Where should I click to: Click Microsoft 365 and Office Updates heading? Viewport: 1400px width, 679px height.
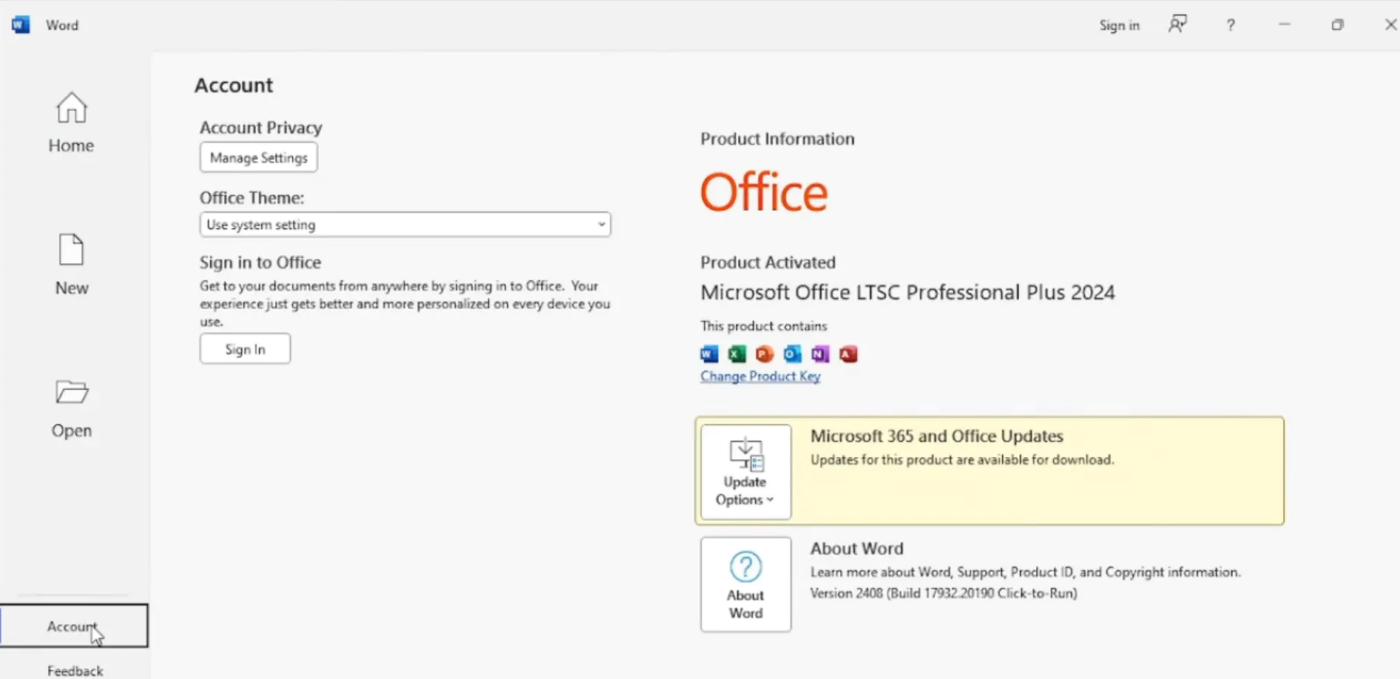936,436
